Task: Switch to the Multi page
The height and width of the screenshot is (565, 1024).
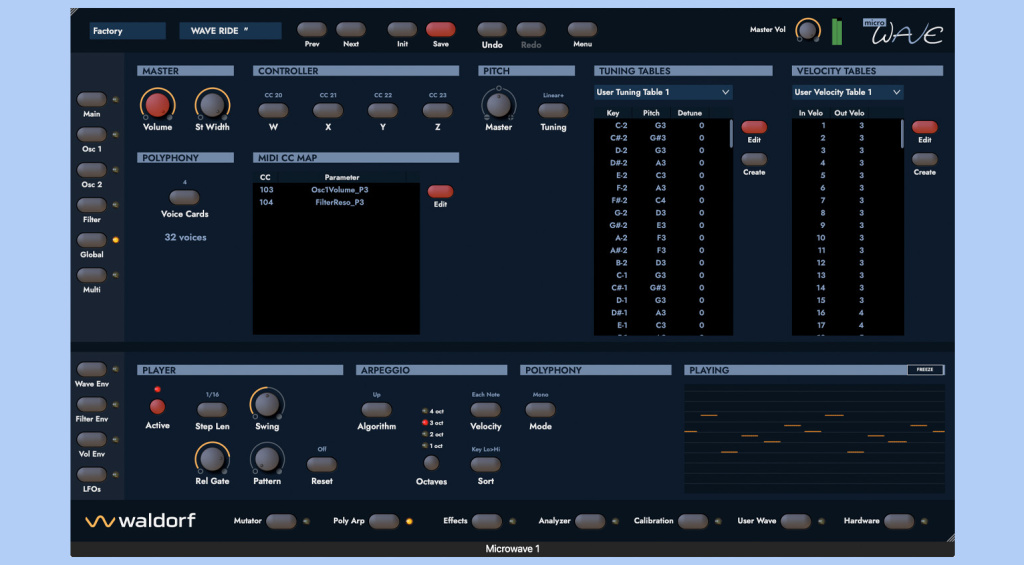Action: (x=91, y=275)
